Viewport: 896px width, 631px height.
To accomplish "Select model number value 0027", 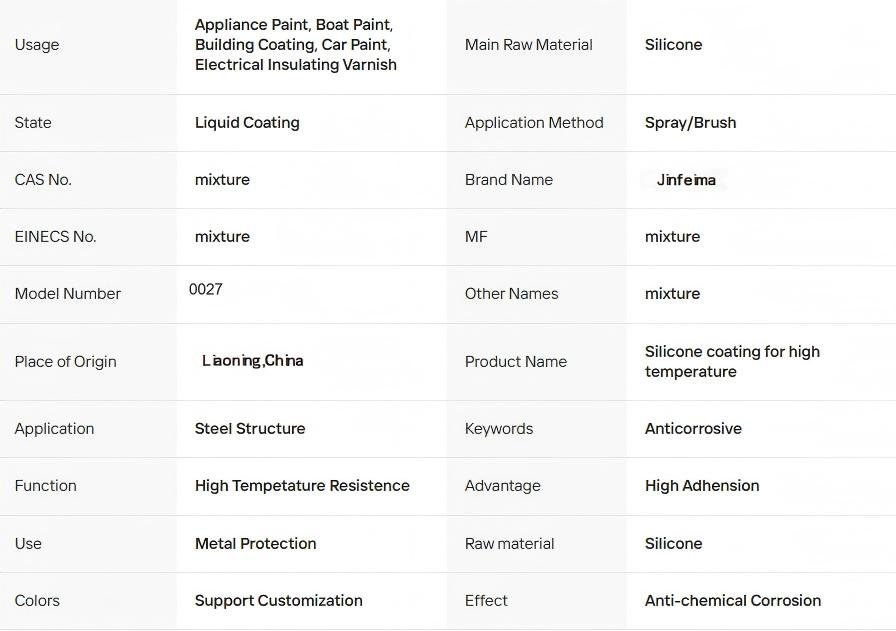I will click(206, 289).
